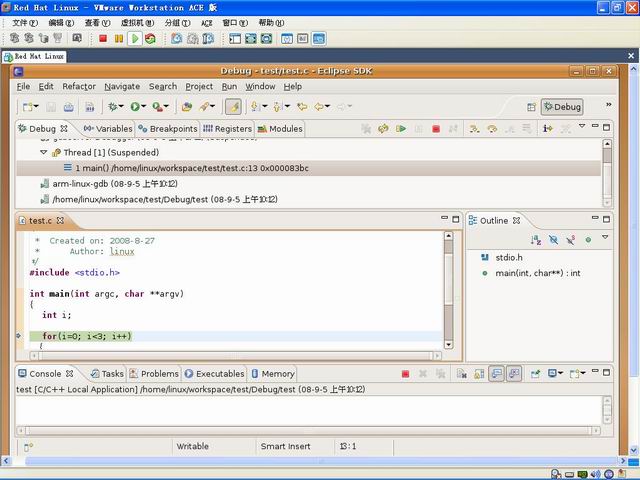Viewport: 640px width, 480px height.
Task: Click the Open Perspective icon beside Debug
Action: tap(531, 107)
